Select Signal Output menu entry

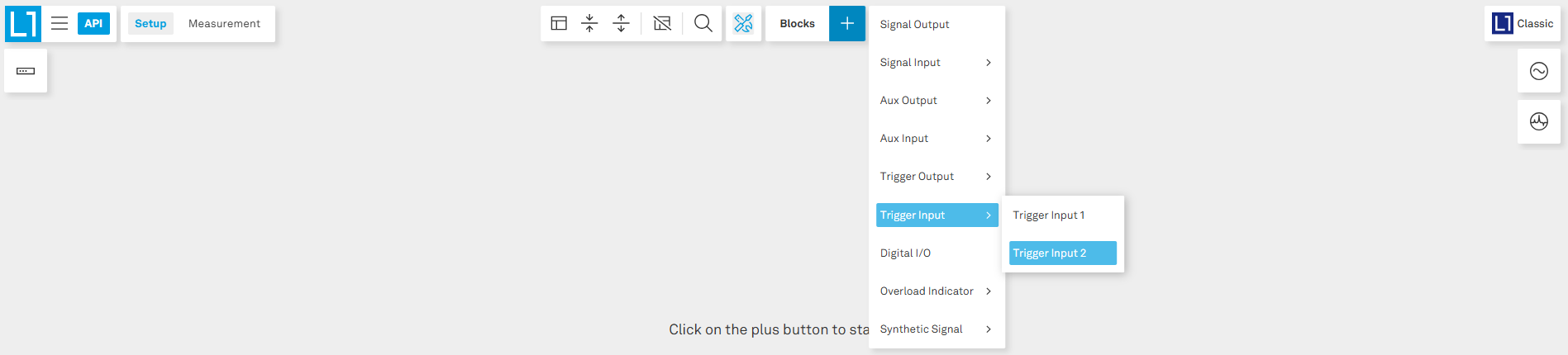[915, 25]
